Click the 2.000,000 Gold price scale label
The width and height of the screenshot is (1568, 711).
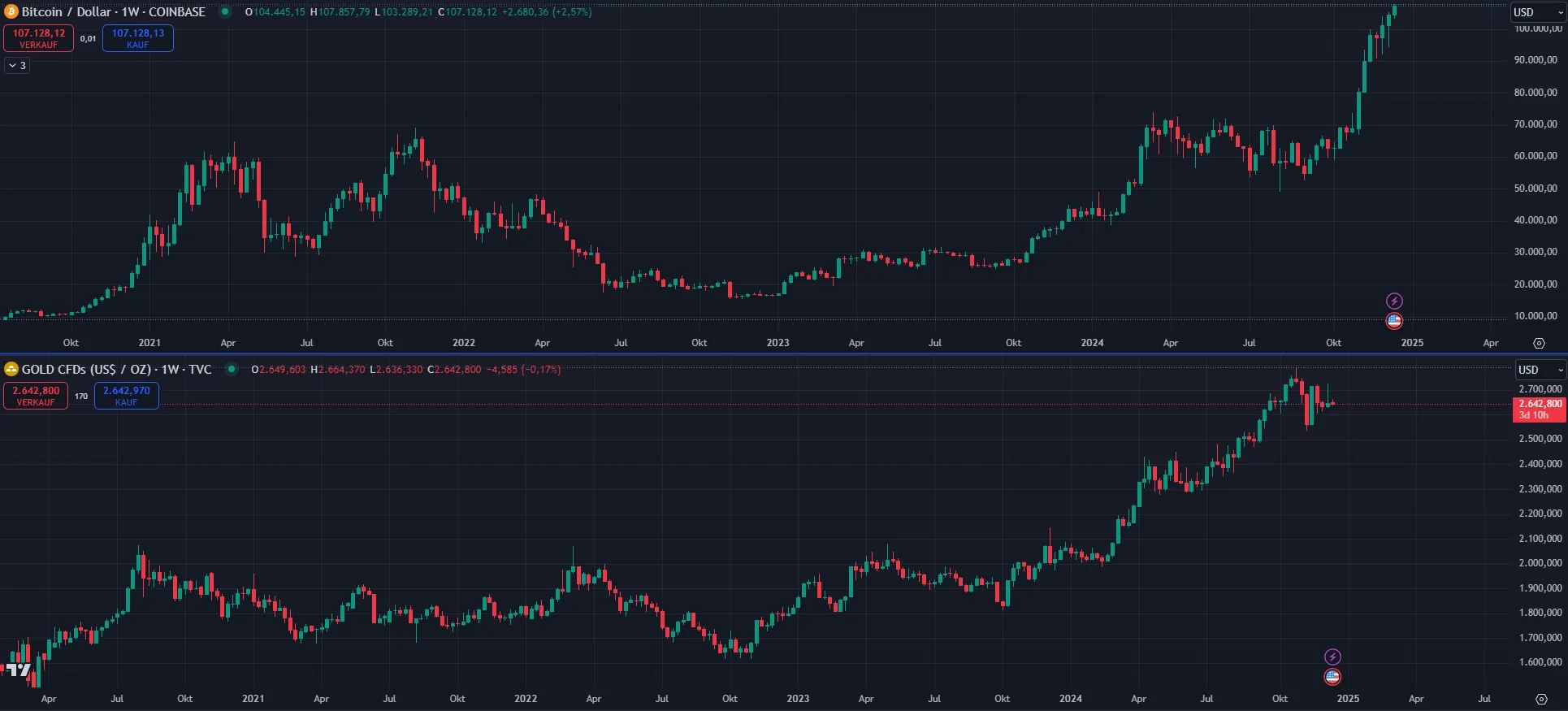[1540, 563]
